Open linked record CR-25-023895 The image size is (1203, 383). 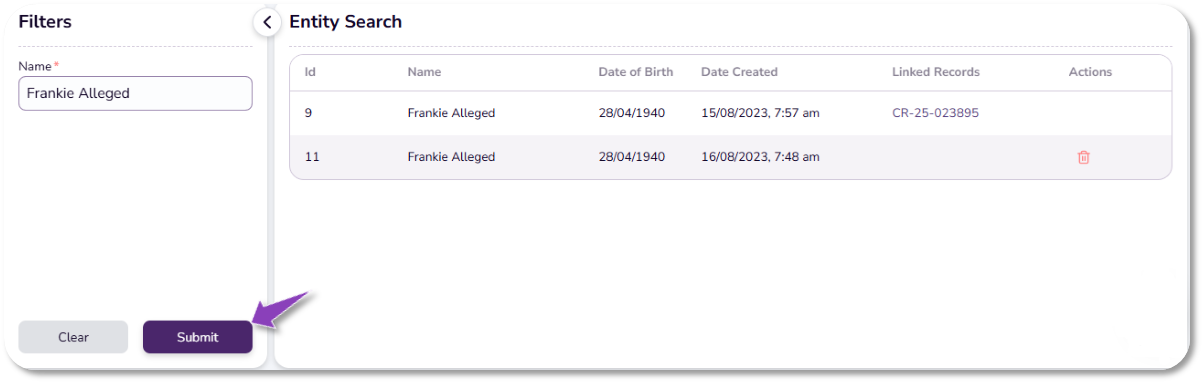coord(935,113)
